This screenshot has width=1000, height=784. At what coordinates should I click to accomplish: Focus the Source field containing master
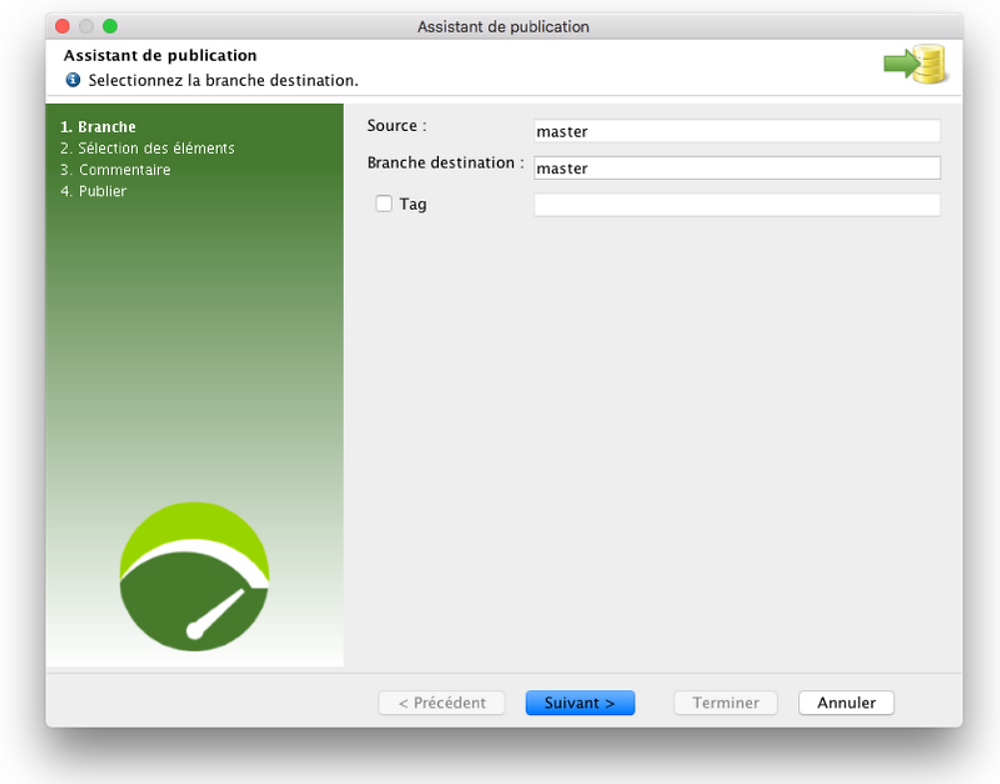[737, 131]
